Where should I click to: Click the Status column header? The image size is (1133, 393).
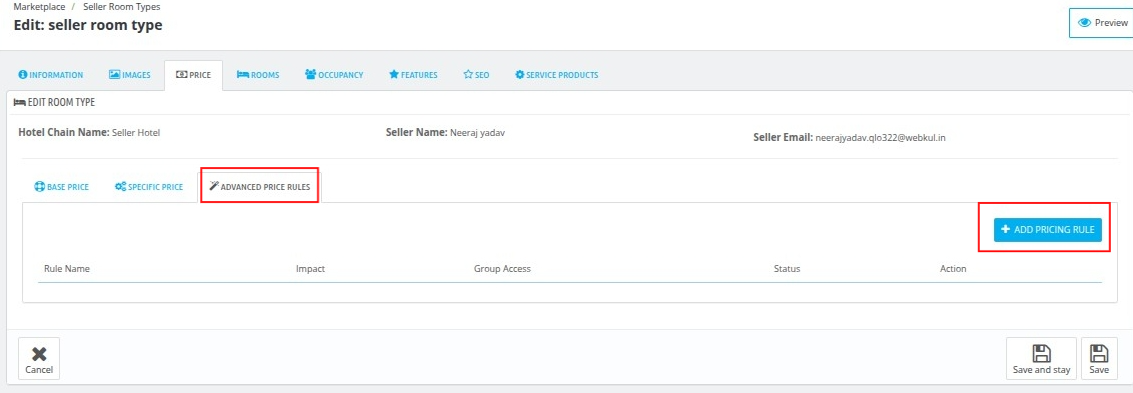tap(787, 269)
